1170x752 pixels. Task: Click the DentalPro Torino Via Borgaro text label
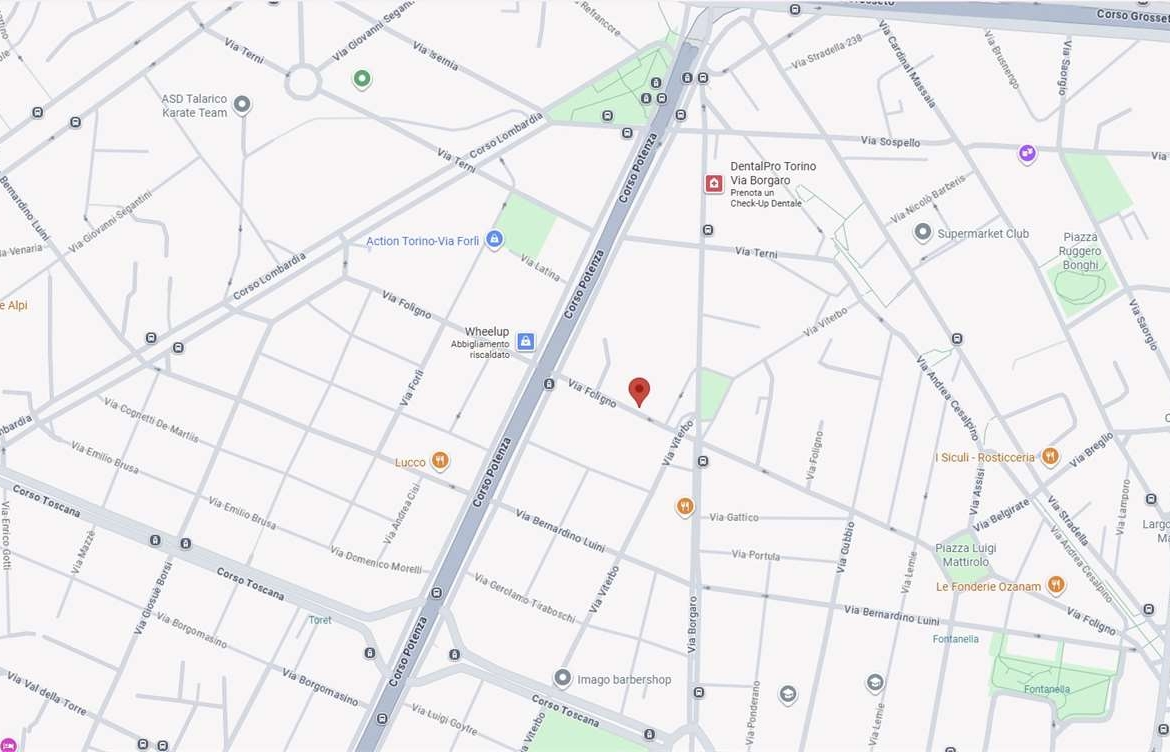pyautogui.click(x=773, y=173)
